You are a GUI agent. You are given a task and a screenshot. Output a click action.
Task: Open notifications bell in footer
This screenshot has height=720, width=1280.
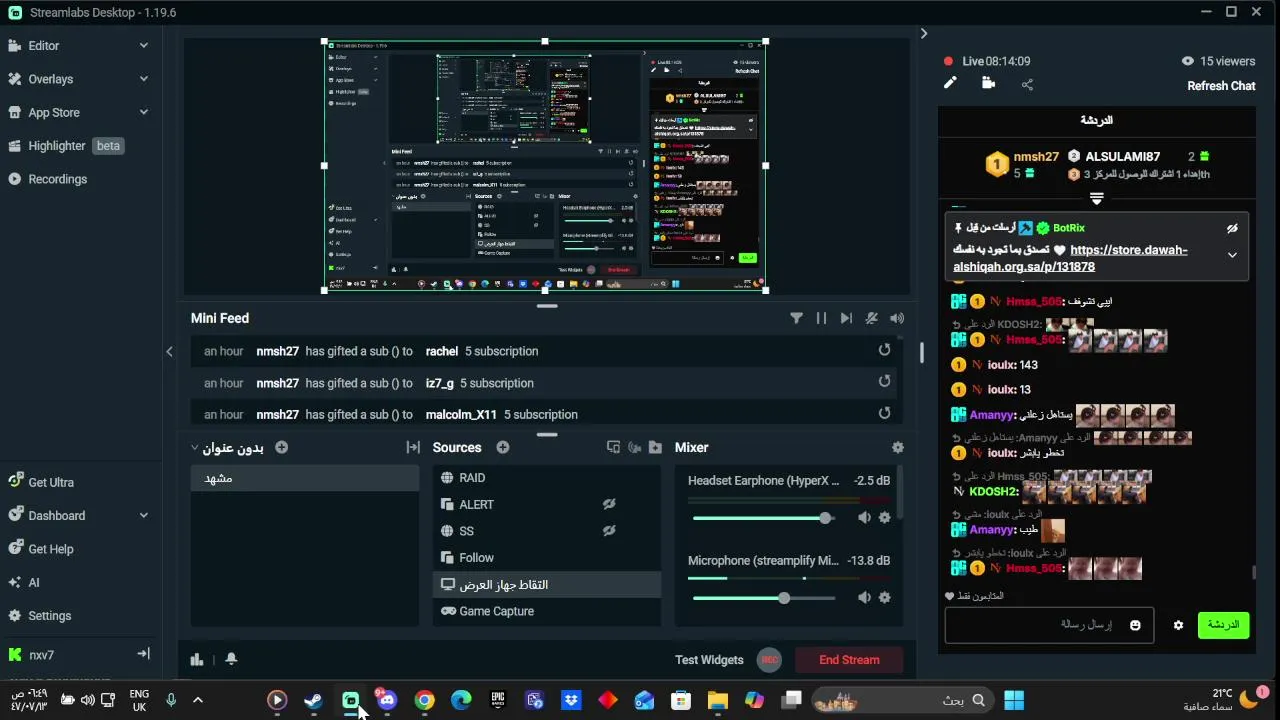point(231,659)
